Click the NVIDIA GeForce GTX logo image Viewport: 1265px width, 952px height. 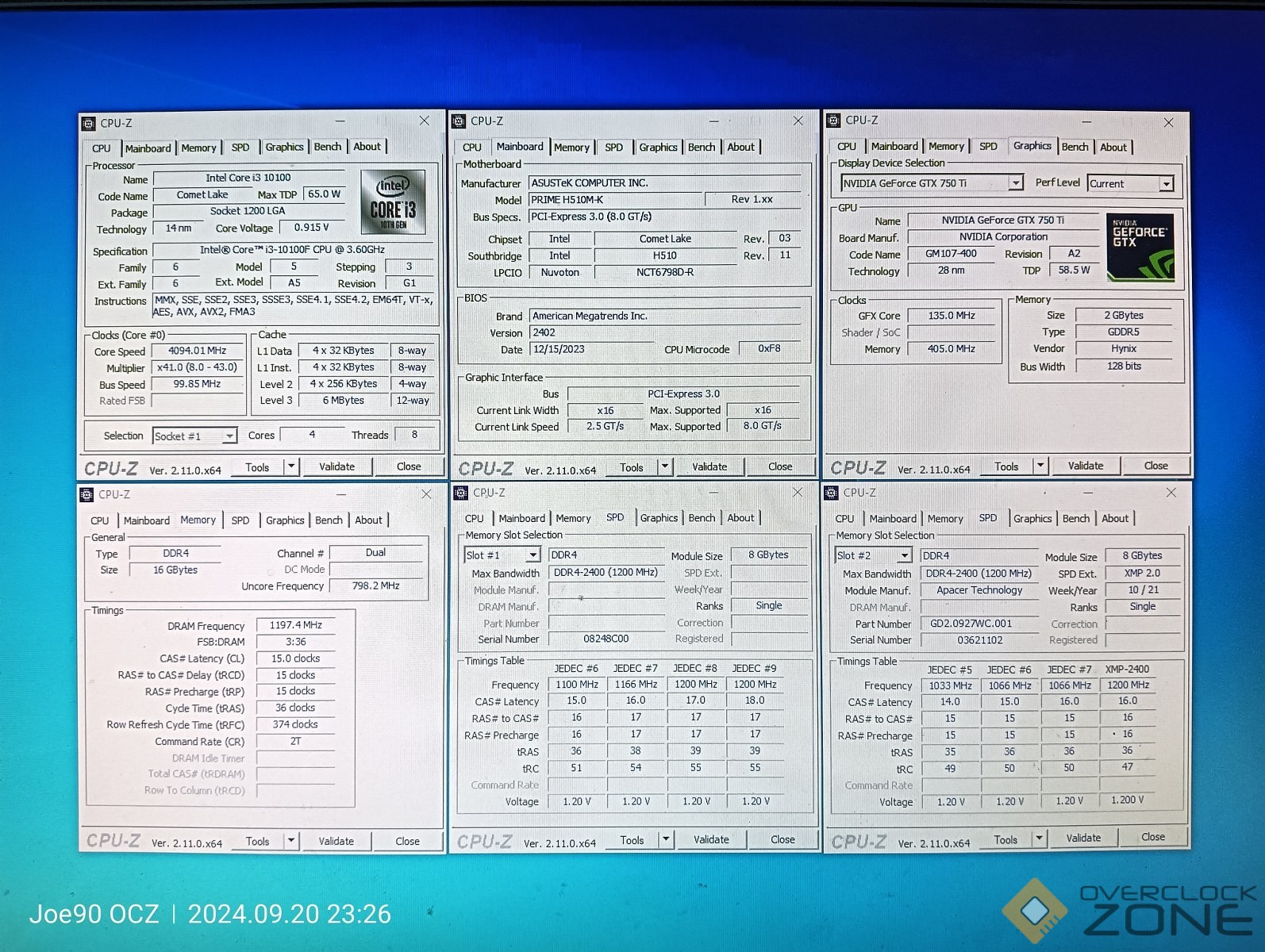pos(1140,248)
